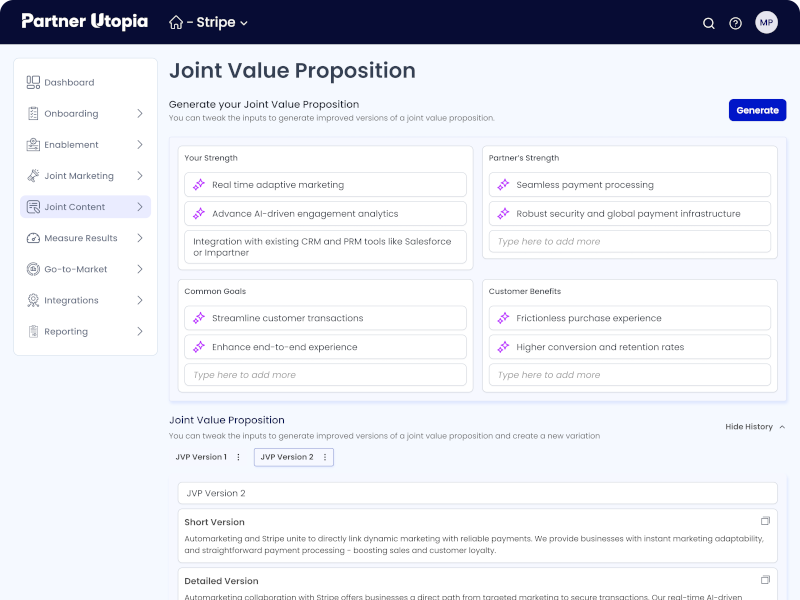Click the Common Goals add more field
The width and height of the screenshot is (800, 600).
[x=325, y=375]
